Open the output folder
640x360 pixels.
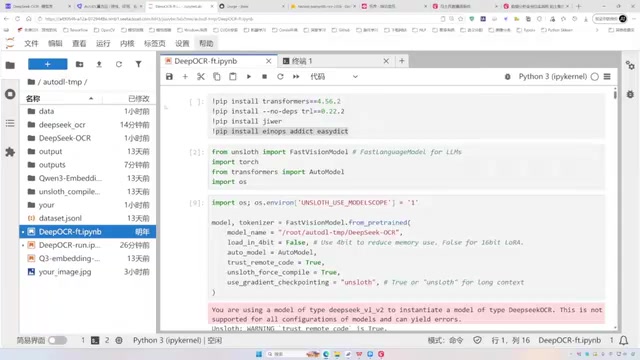(88, 151)
